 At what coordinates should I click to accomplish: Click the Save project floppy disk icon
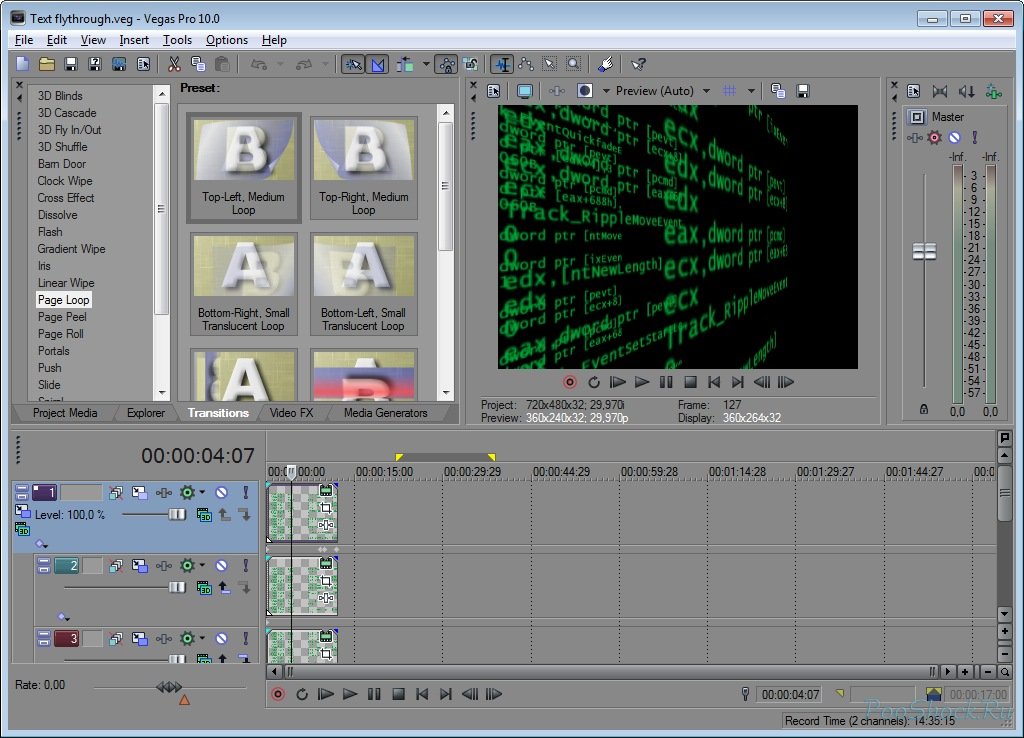click(71, 64)
